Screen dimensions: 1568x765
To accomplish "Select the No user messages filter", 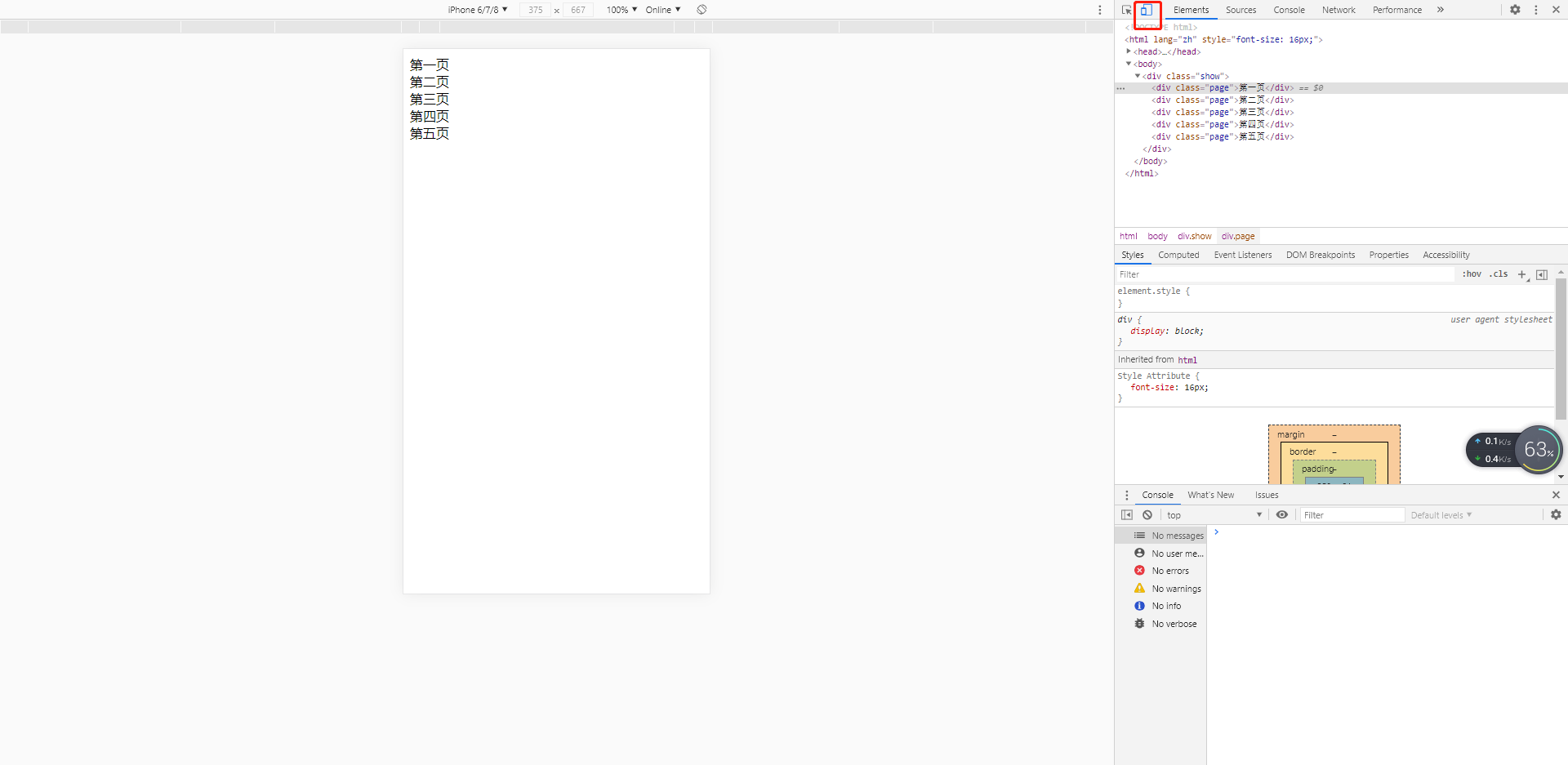I will click(x=1160, y=554).
